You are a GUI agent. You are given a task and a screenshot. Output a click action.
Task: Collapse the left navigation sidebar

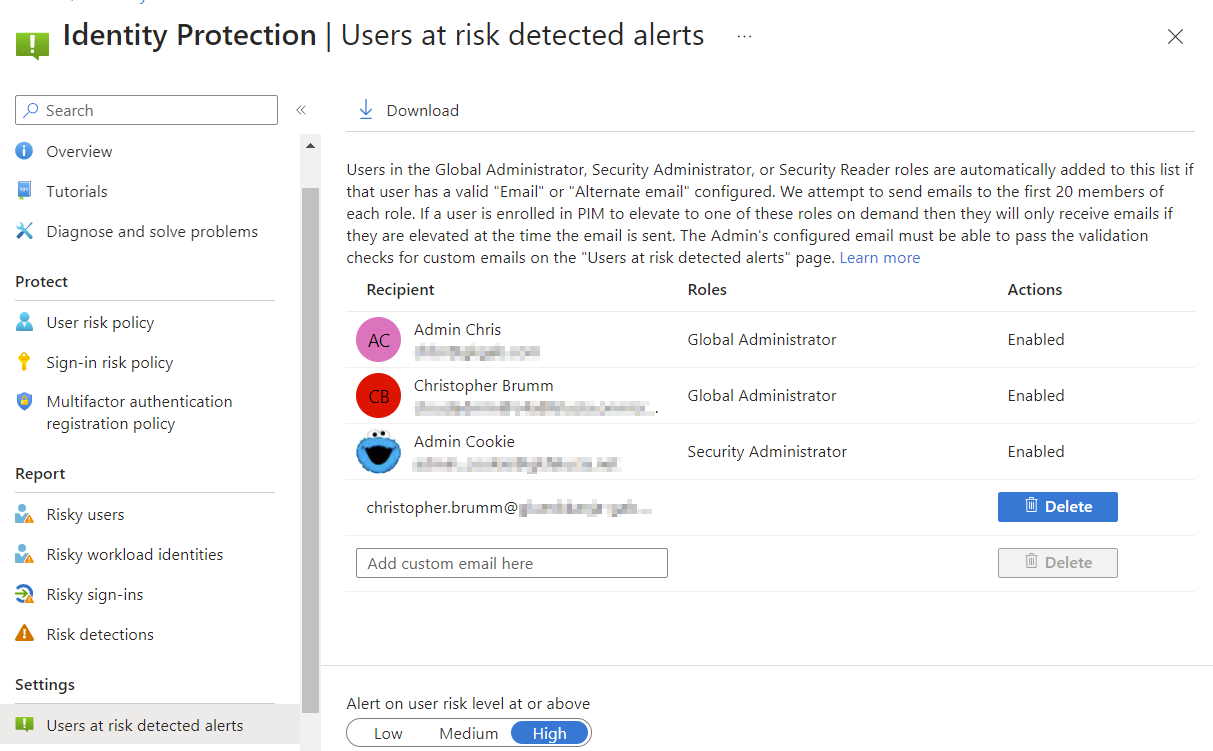pyautogui.click(x=300, y=110)
